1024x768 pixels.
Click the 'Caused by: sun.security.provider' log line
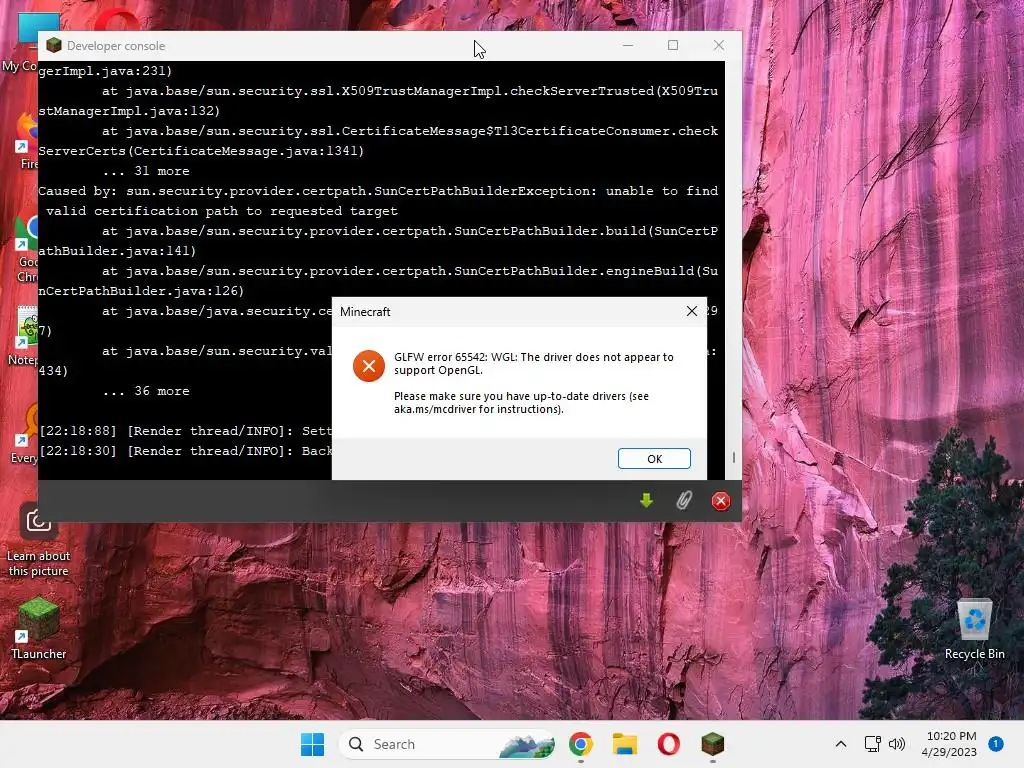[x=378, y=191]
